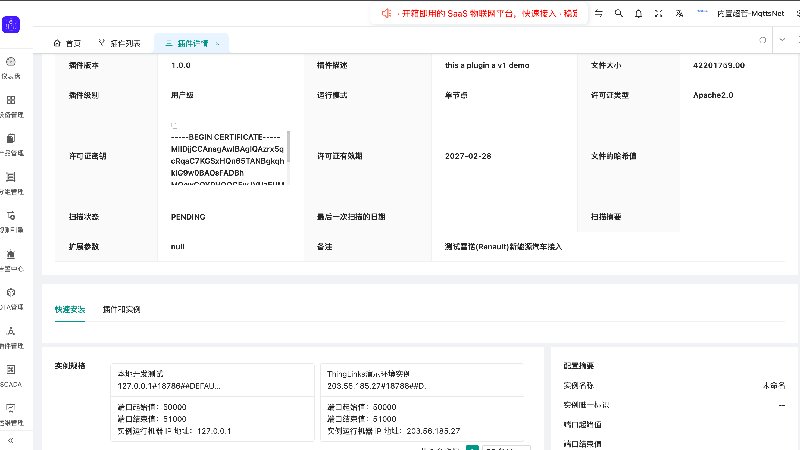Close the plugin details tab
Image resolution: width=800 pixels, height=450 pixels.
218,44
